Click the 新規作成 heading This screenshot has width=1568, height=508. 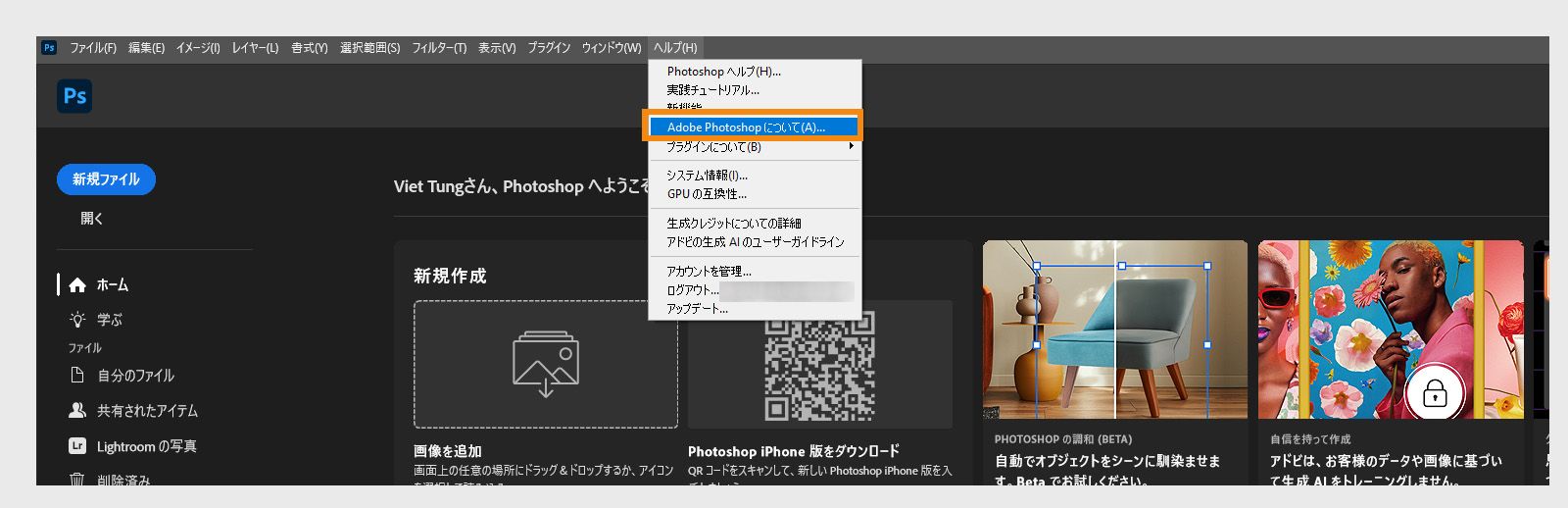click(x=450, y=276)
